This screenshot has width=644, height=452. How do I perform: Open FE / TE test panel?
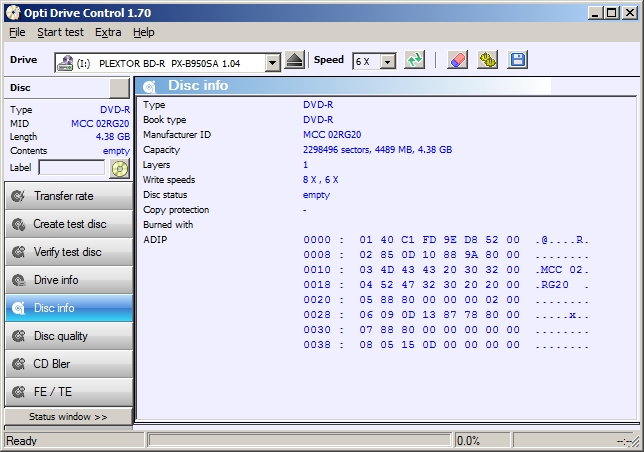tap(69, 392)
